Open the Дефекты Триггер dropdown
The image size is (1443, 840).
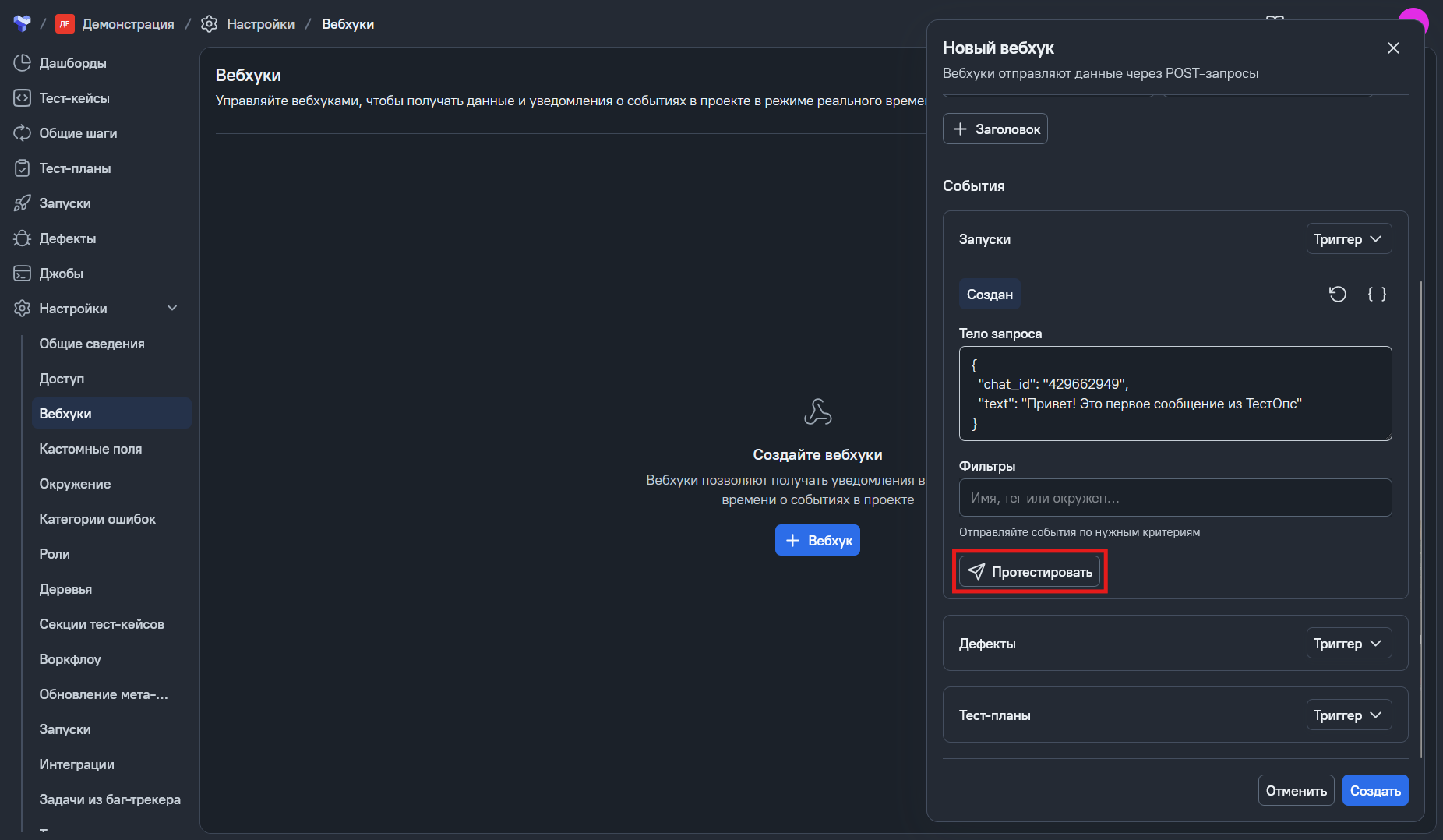click(1348, 644)
